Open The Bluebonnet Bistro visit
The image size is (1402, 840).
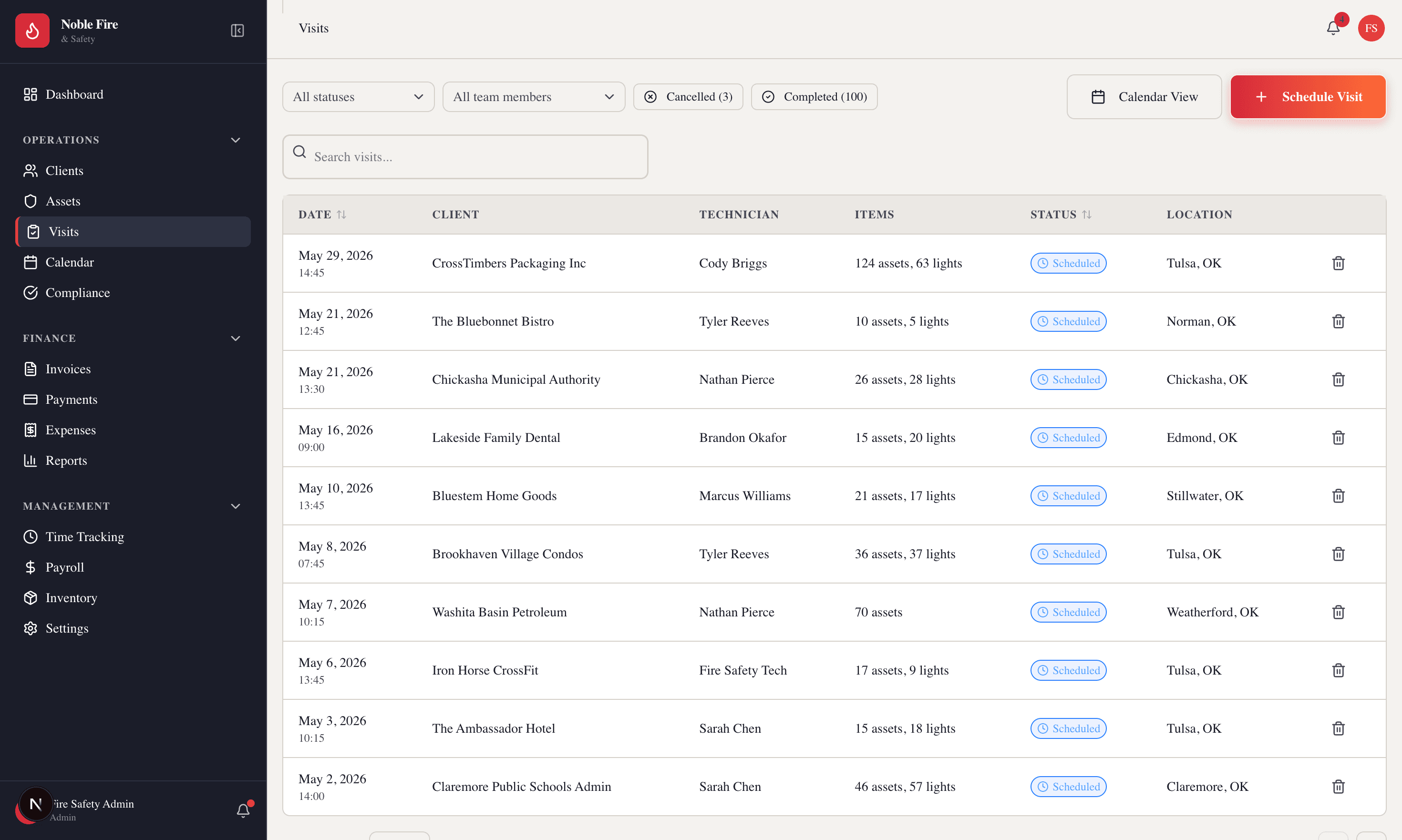834,321
